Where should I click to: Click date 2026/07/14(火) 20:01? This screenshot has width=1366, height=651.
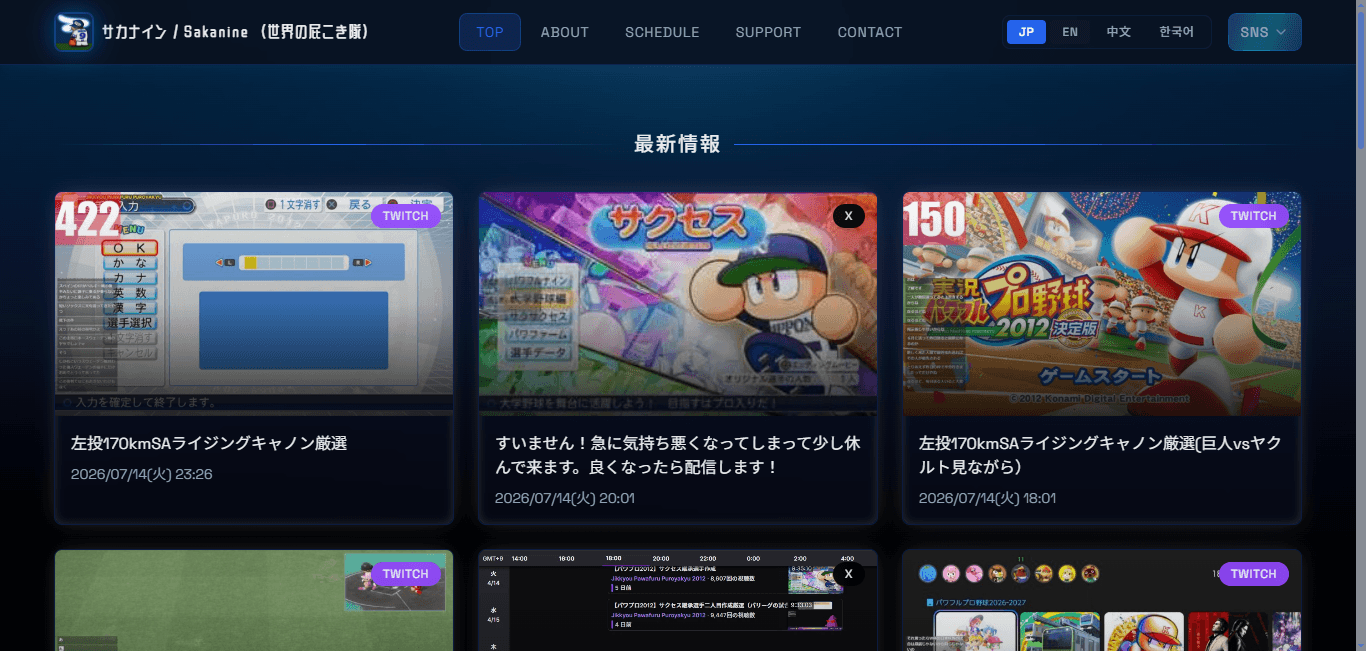click(x=565, y=498)
